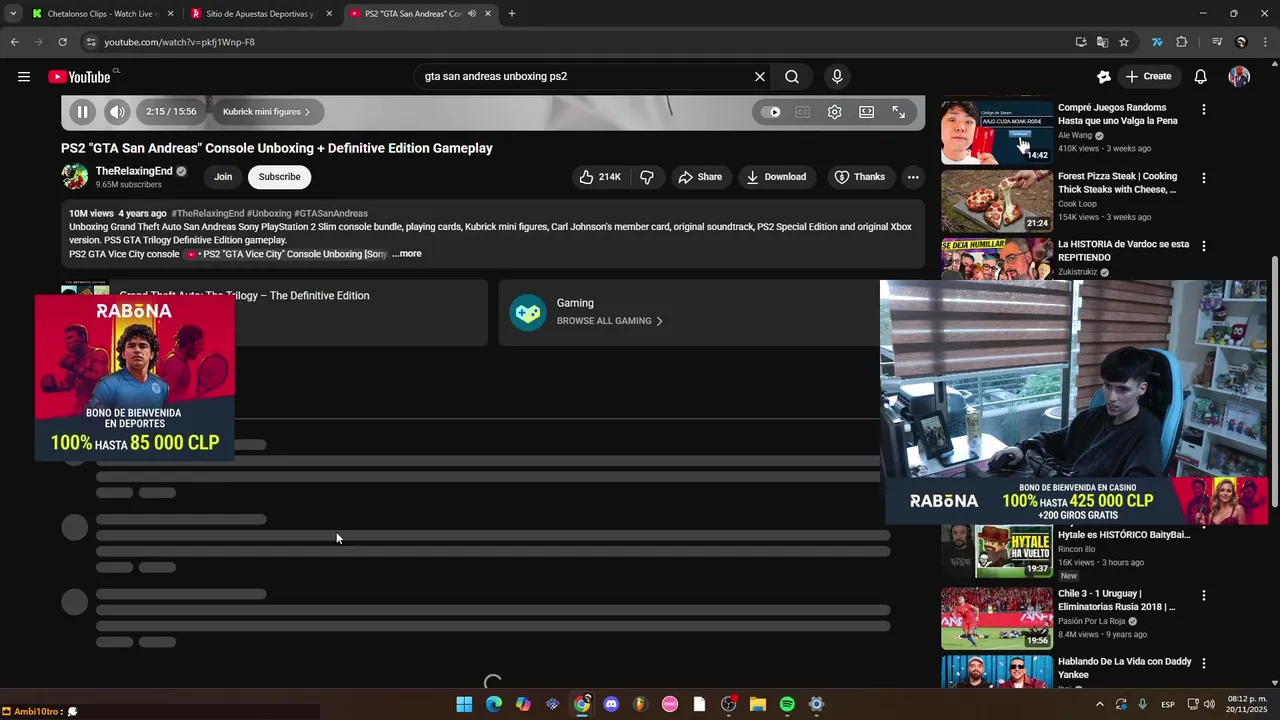
Task: Open TheRelaxingEnd channel avatar
Action: 75,177
